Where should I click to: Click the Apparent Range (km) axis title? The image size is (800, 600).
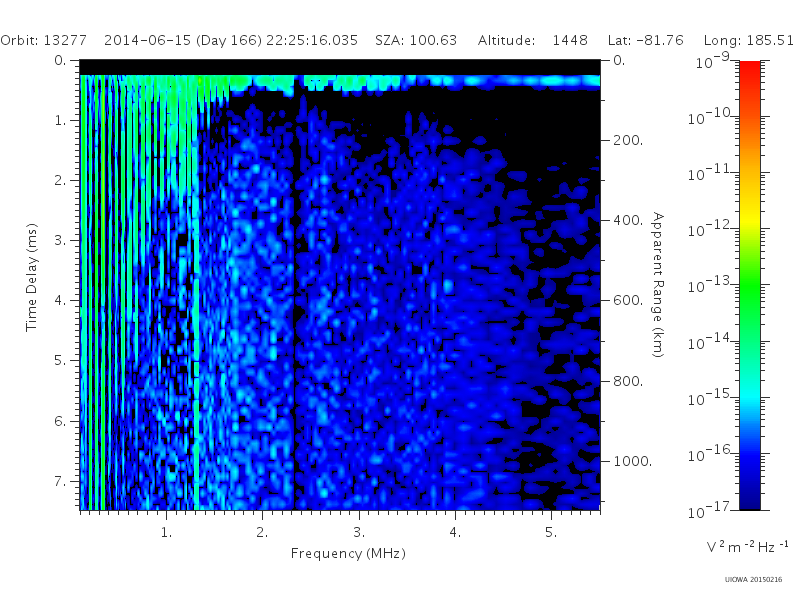pos(658,285)
